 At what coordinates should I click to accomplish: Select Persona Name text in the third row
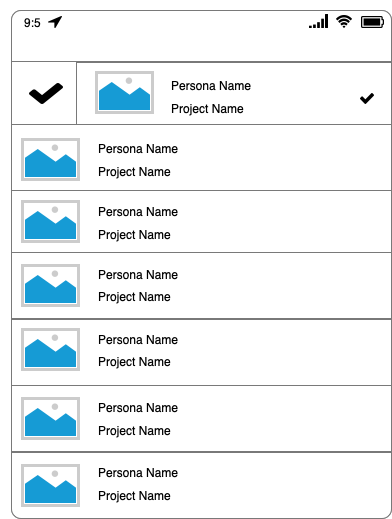138,212
